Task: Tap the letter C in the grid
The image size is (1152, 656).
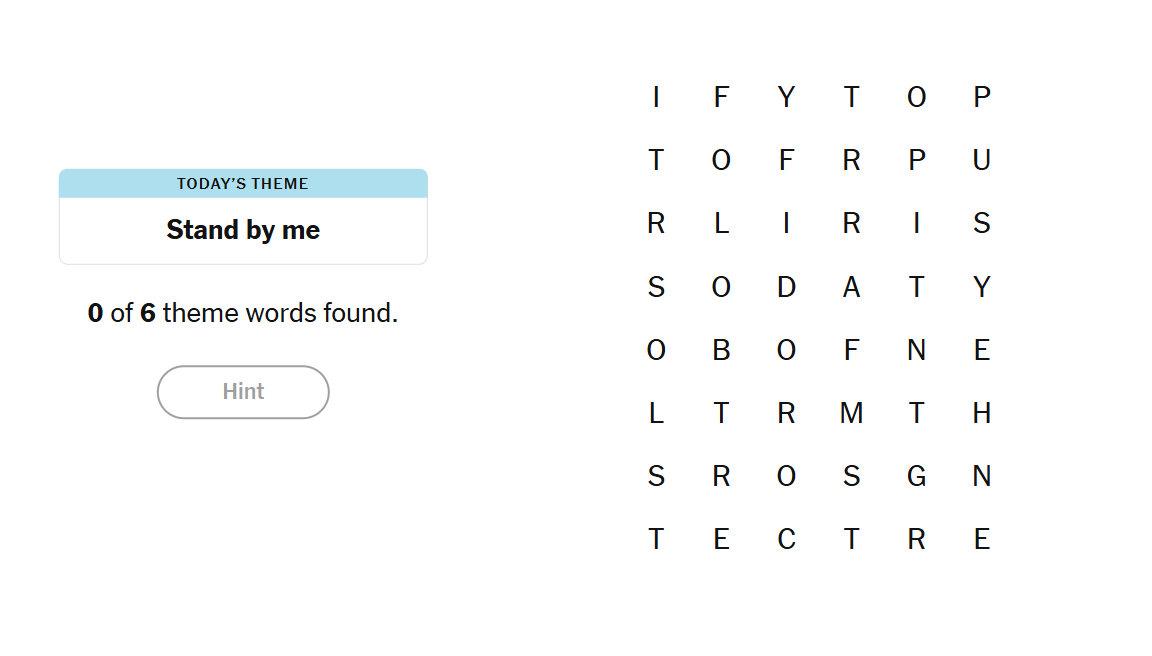Action: click(x=786, y=540)
